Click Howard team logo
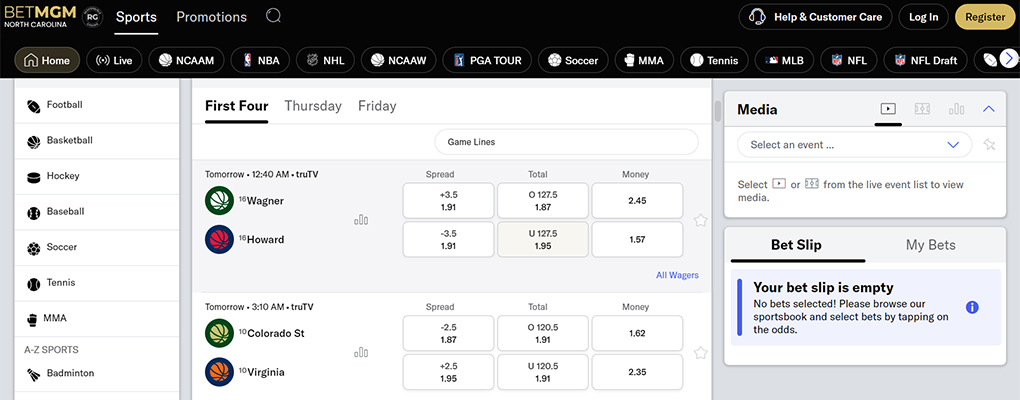 click(219, 239)
